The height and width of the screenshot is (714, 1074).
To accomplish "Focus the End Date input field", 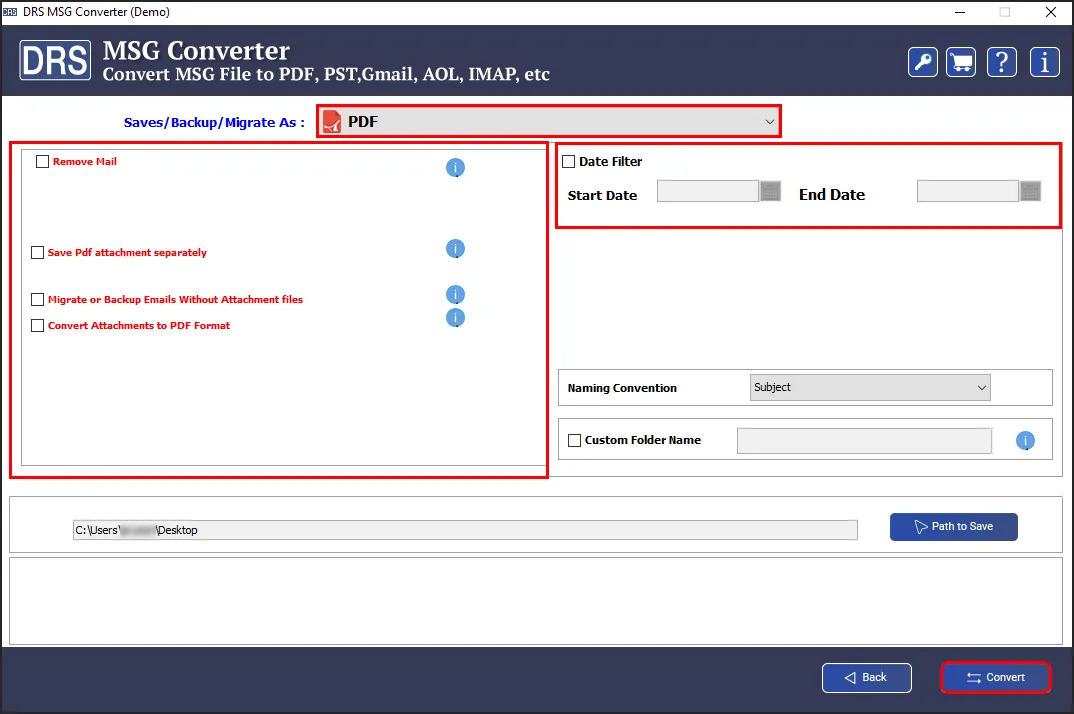I will pyautogui.click(x=968, y=191).
